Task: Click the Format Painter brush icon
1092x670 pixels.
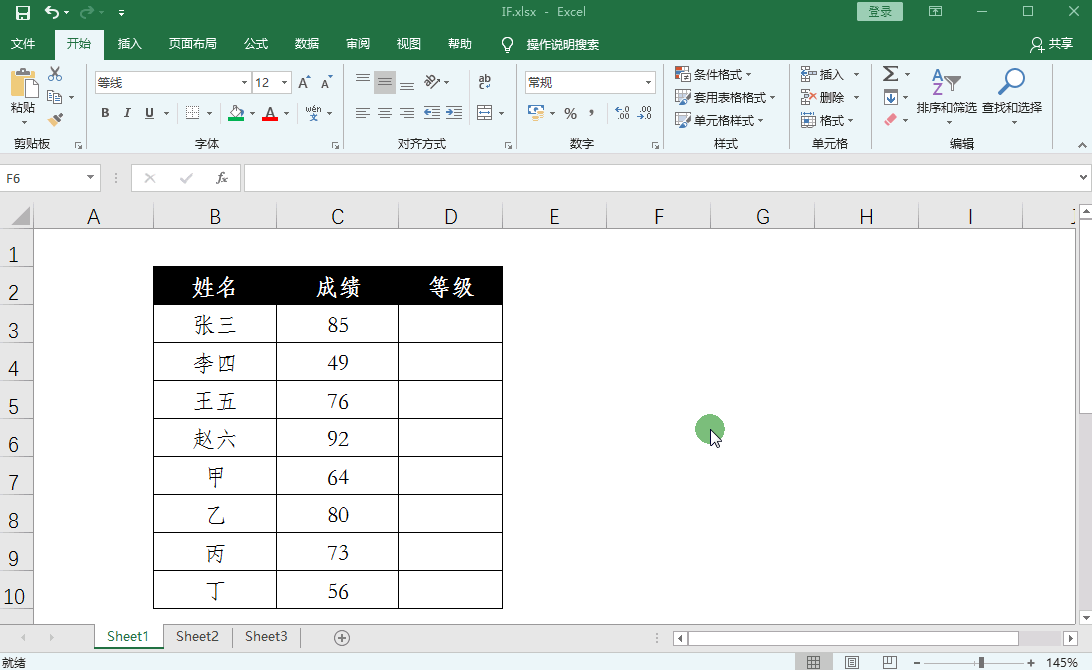Action: coord(55,120)
